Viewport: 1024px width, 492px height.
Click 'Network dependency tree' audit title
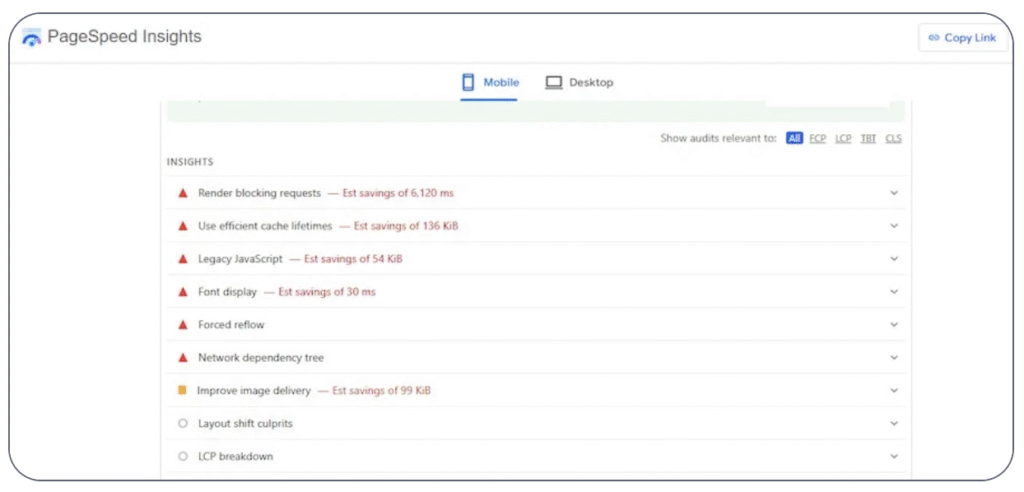pos(261,357)
